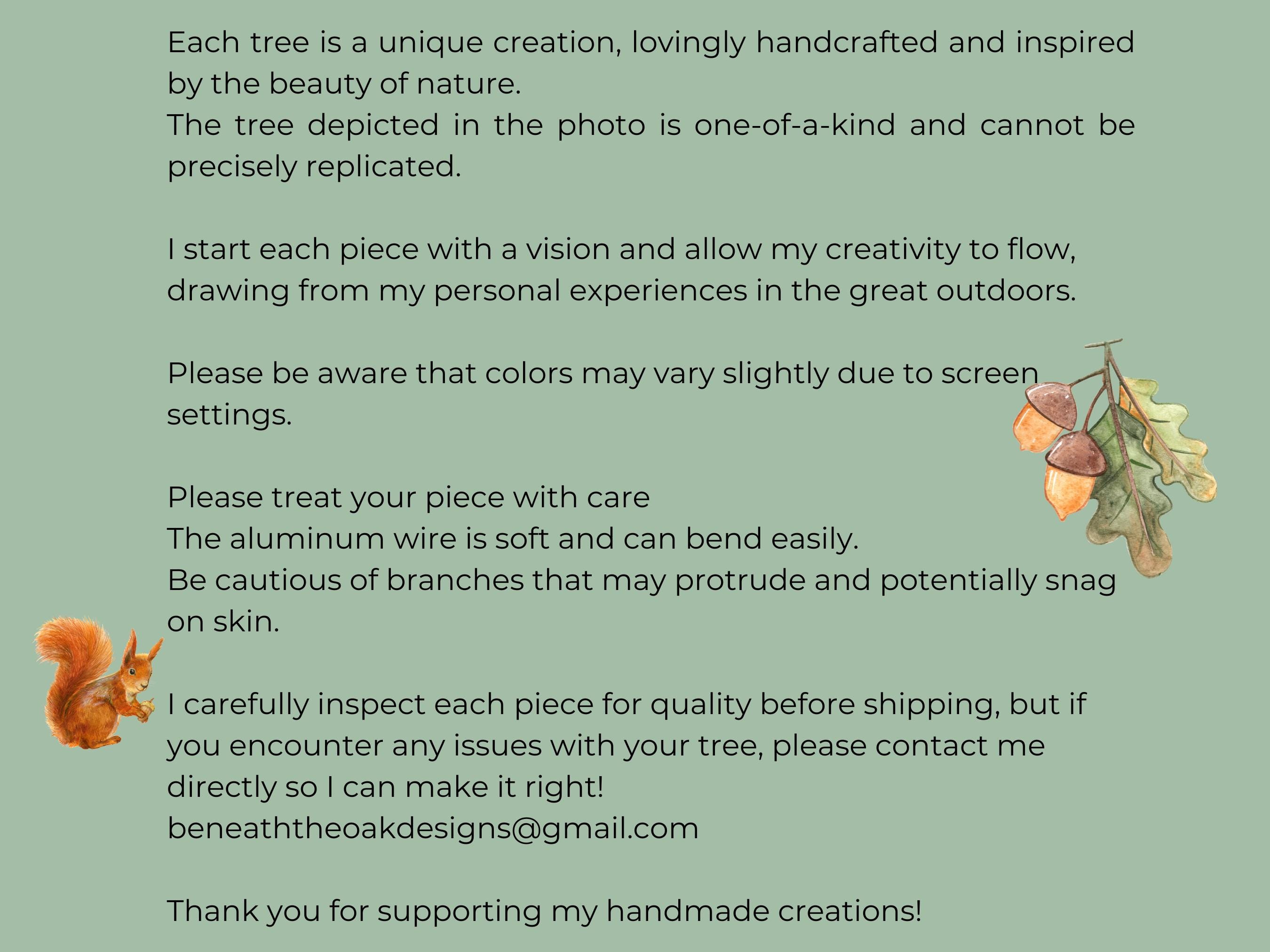Click the line 'Please treat your piece with care'
Screen dimensions: 1270x952
coord(408,497)
